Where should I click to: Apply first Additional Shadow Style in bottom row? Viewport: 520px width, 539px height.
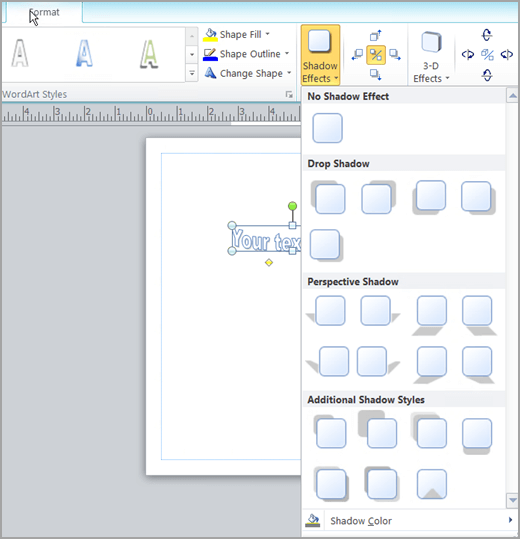point(331,484)
